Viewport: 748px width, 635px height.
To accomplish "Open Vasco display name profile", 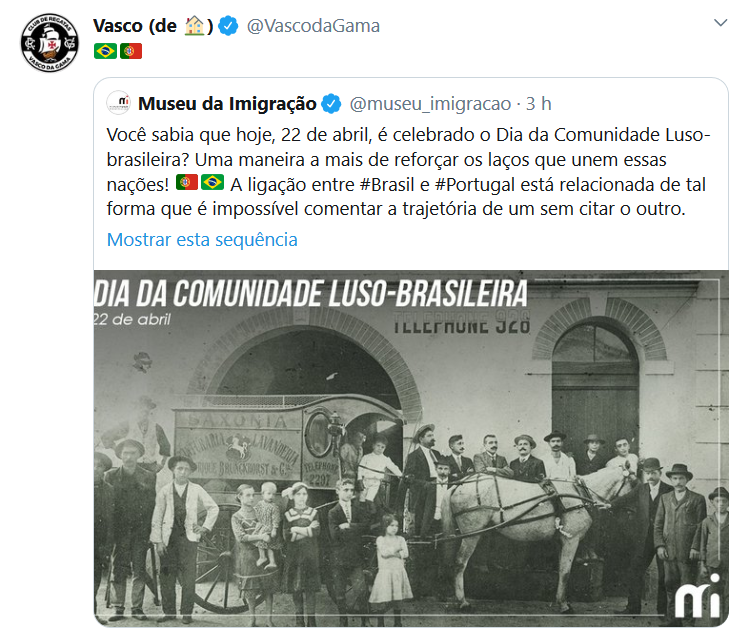I will pyautogui.click(x=153, y=26).
